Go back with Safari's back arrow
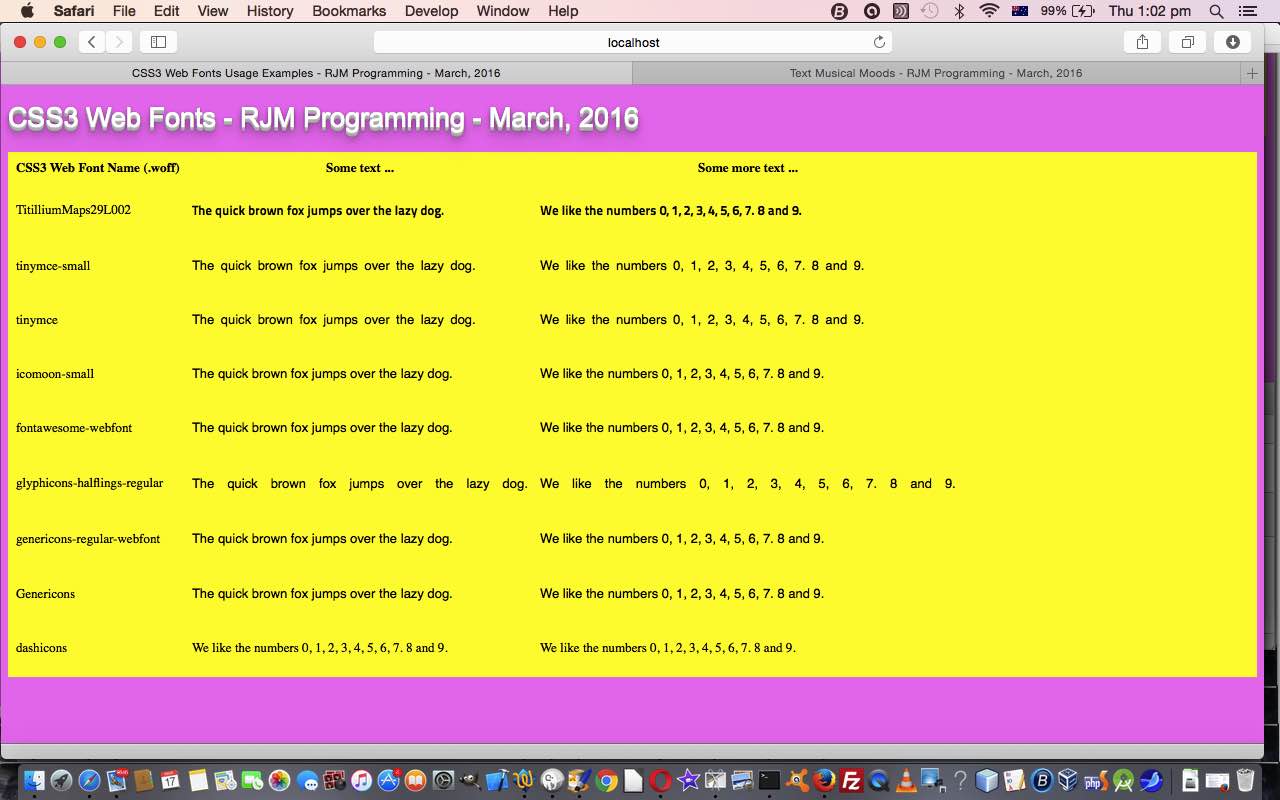This screenshot has width=1280, height=800. pos(92,42)
